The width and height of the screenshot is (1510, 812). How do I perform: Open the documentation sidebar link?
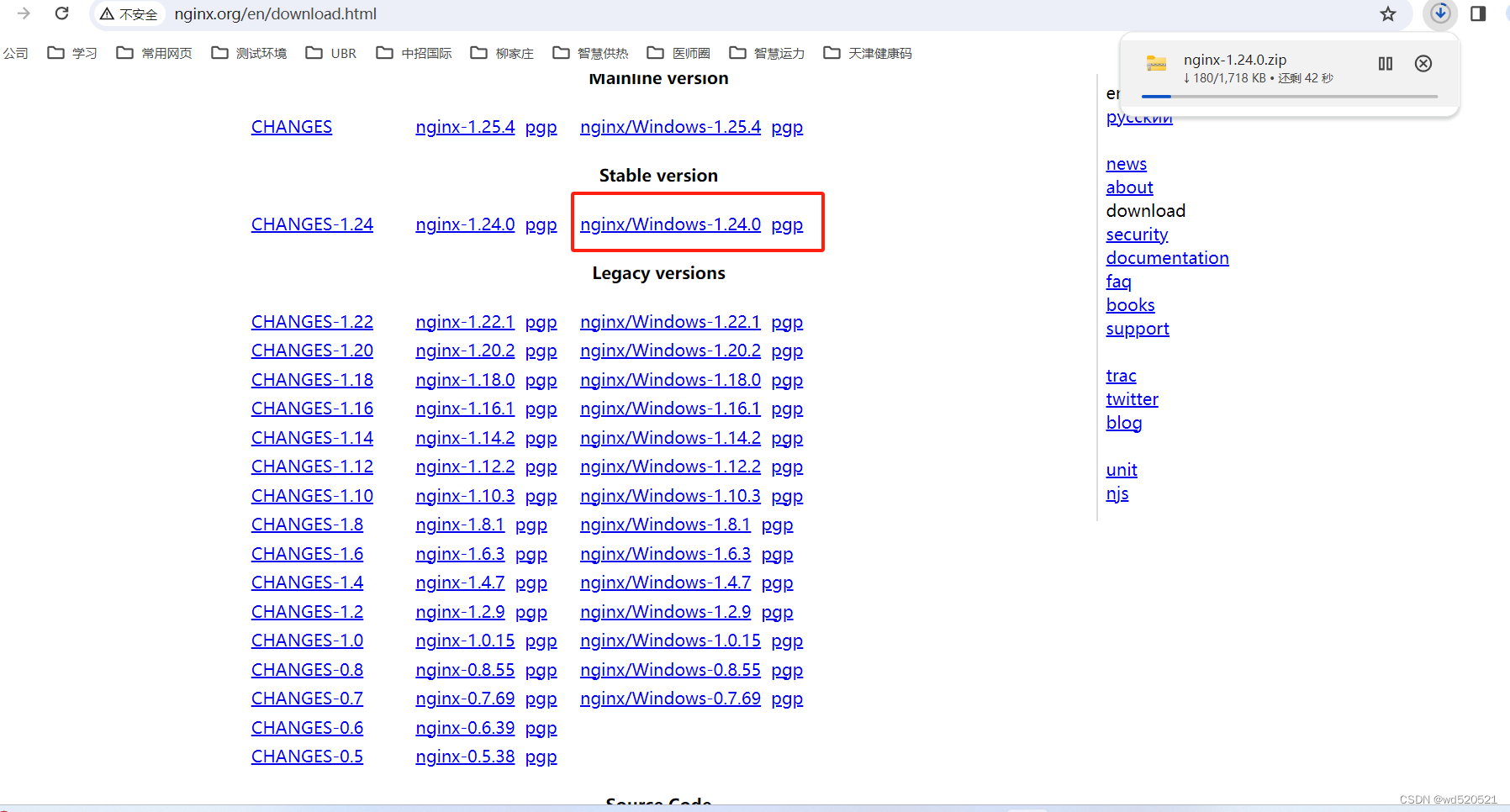tap(1167, 258)
